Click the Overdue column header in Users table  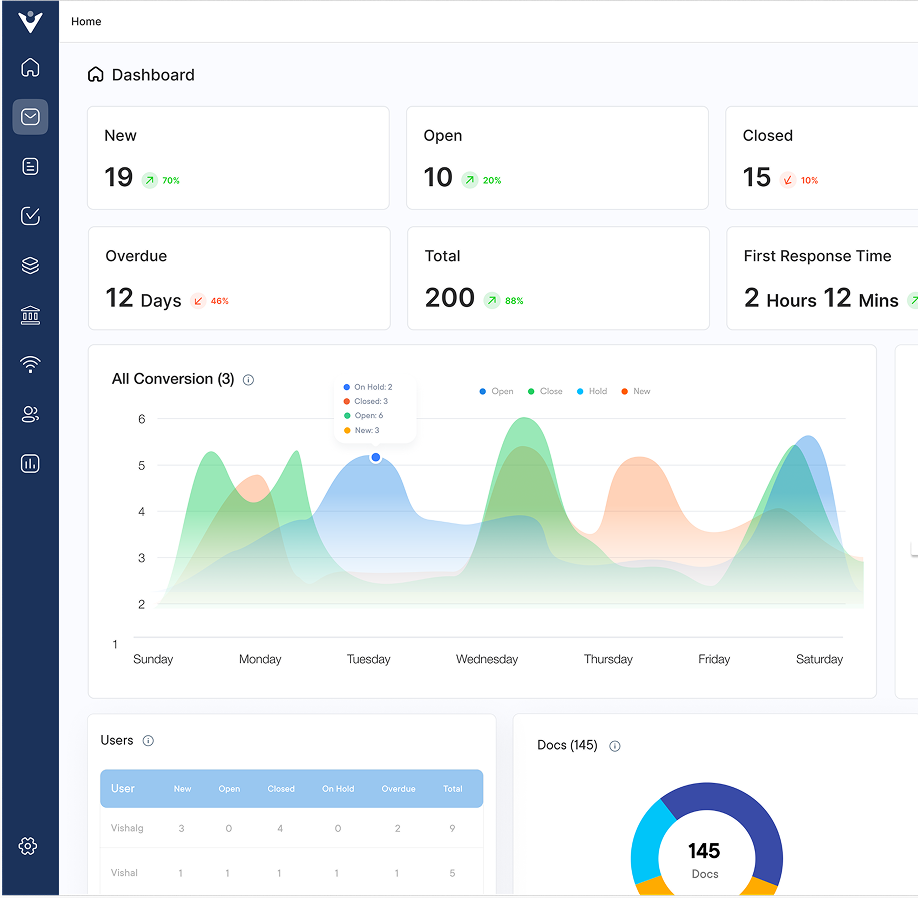pos(398,789)
